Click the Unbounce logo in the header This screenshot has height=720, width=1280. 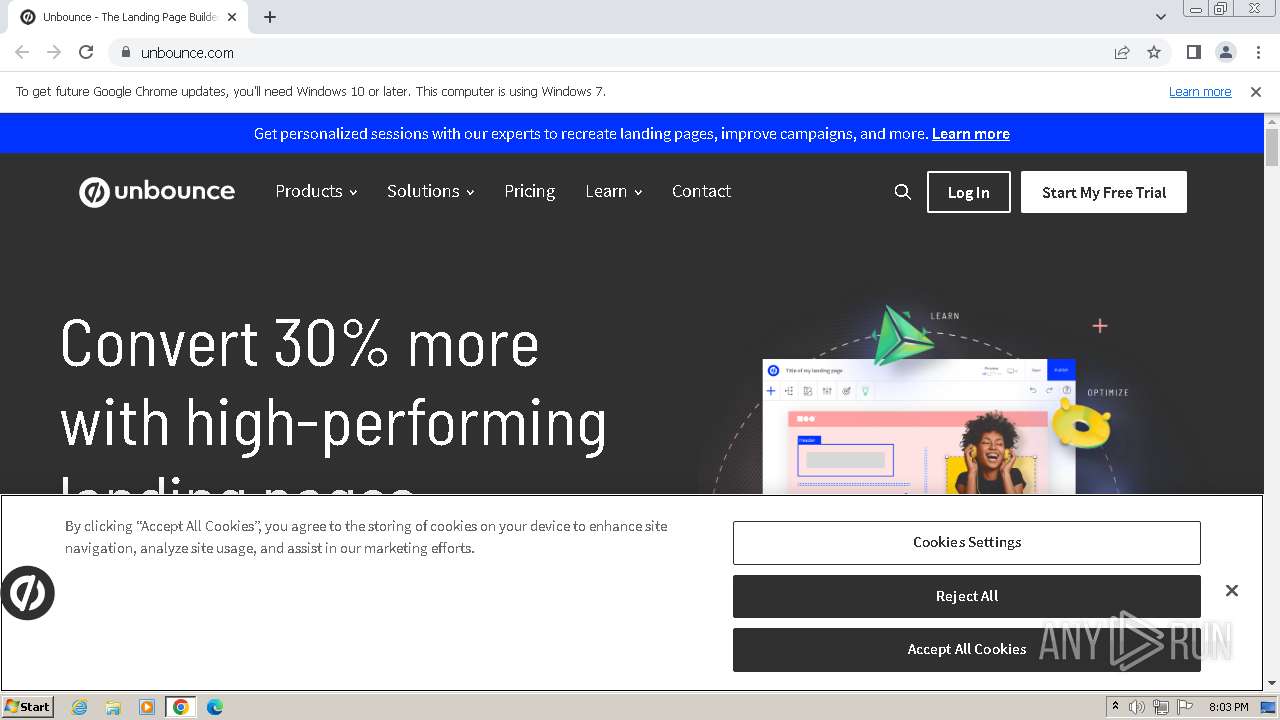[157, 192]
